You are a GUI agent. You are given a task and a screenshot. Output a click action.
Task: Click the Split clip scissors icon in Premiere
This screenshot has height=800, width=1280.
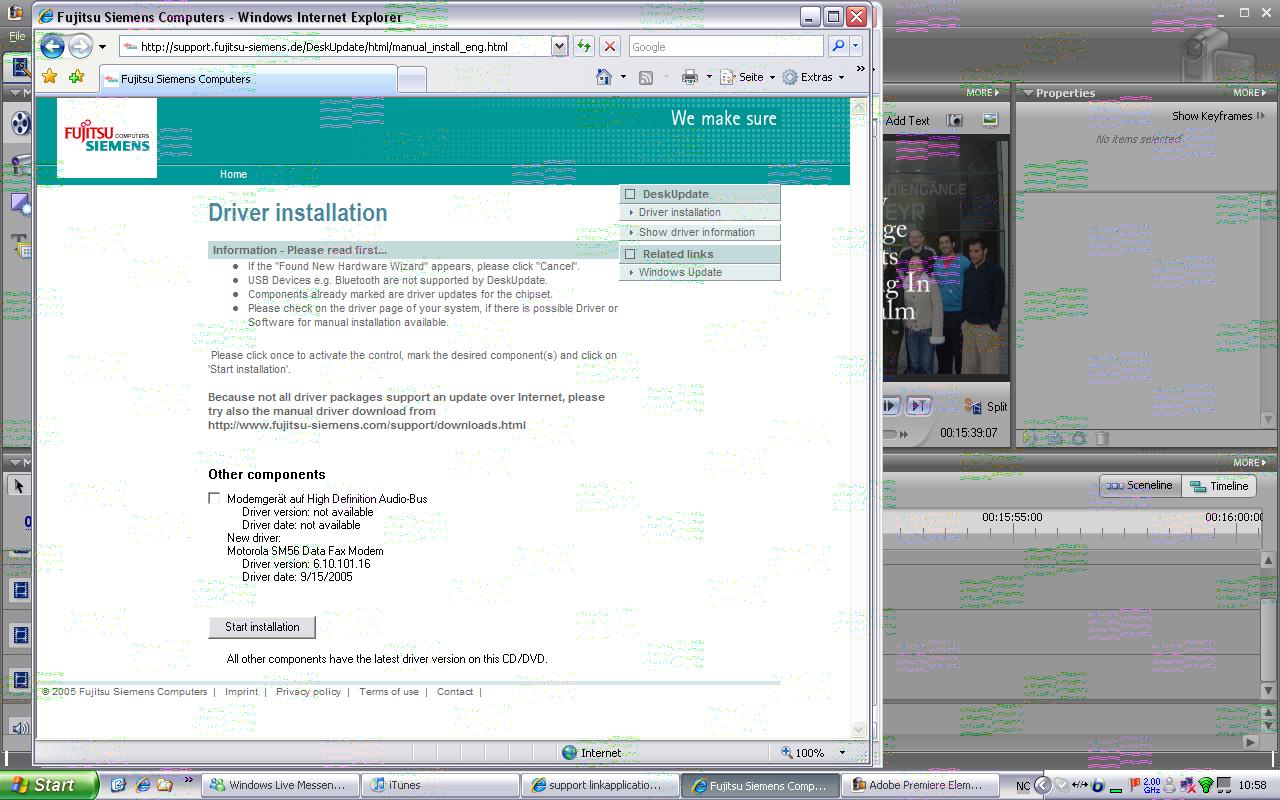(974, 406)
